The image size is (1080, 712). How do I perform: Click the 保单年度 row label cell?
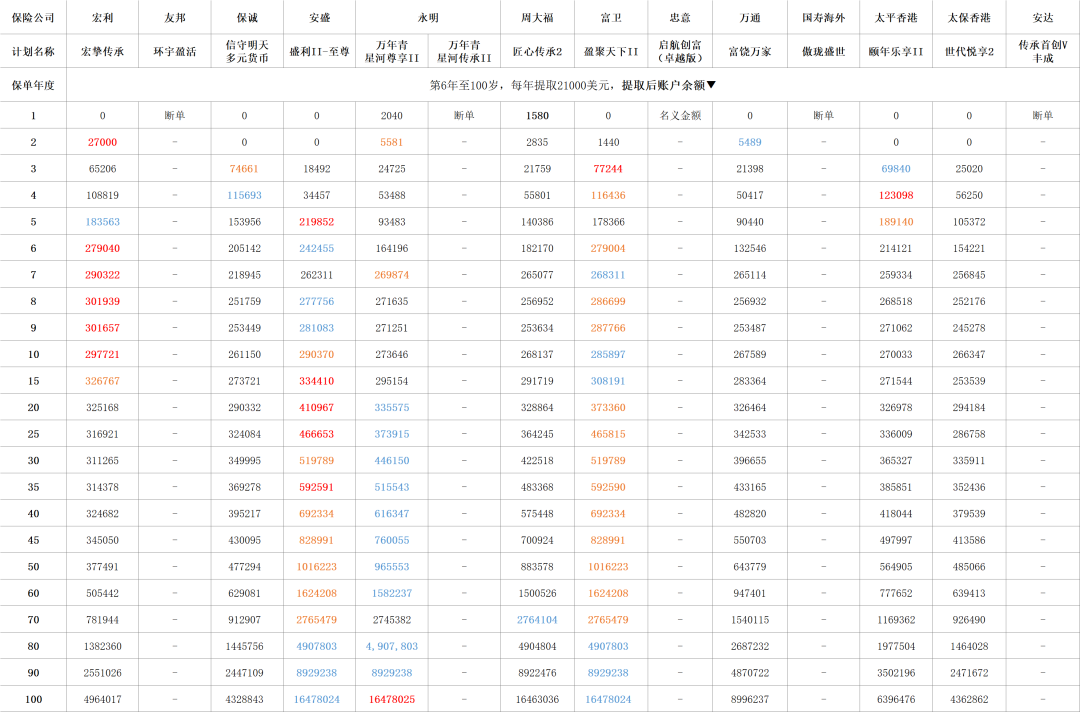click(33, 86)
